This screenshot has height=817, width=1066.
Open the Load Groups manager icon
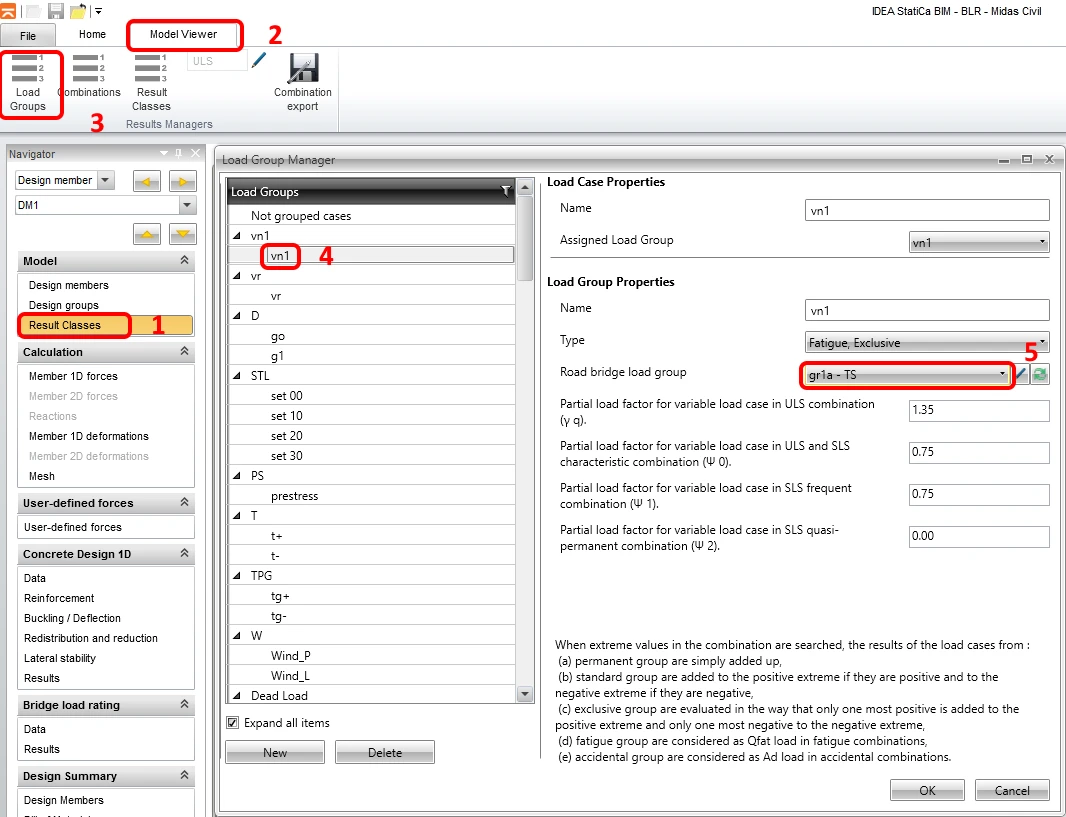pos(28,83)
